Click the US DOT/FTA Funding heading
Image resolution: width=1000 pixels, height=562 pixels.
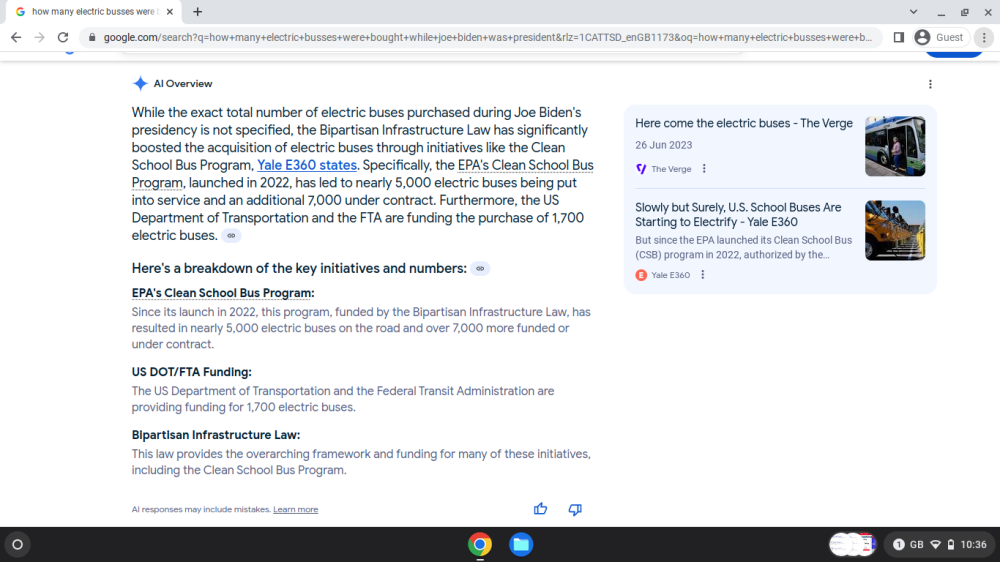click(191, 372)
